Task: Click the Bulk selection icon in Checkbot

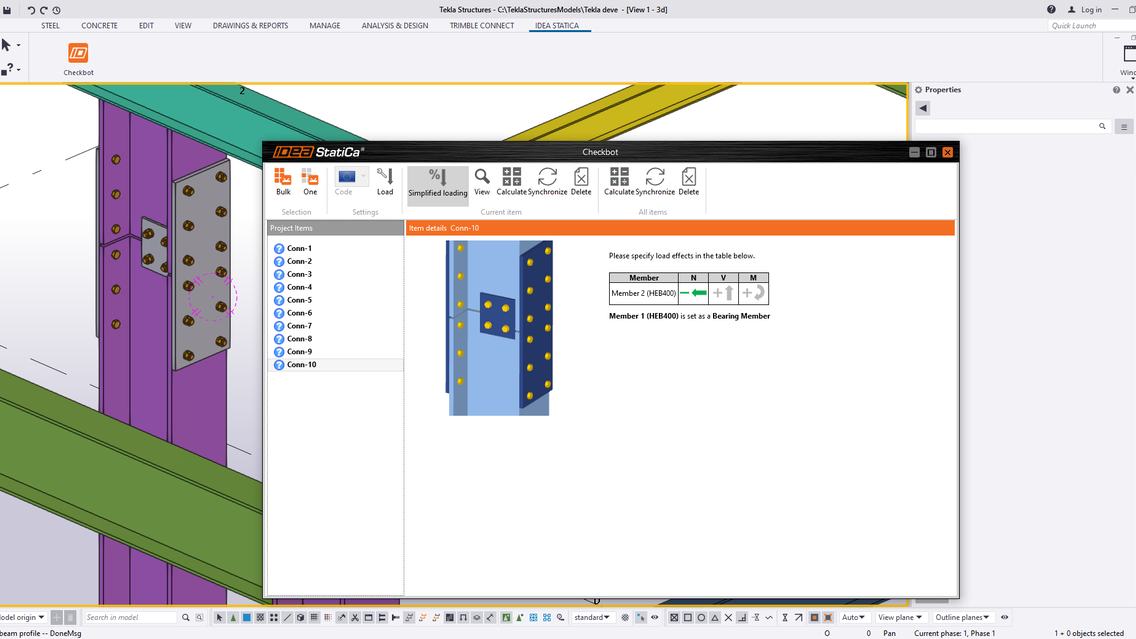Action: (x=283, y=182)
